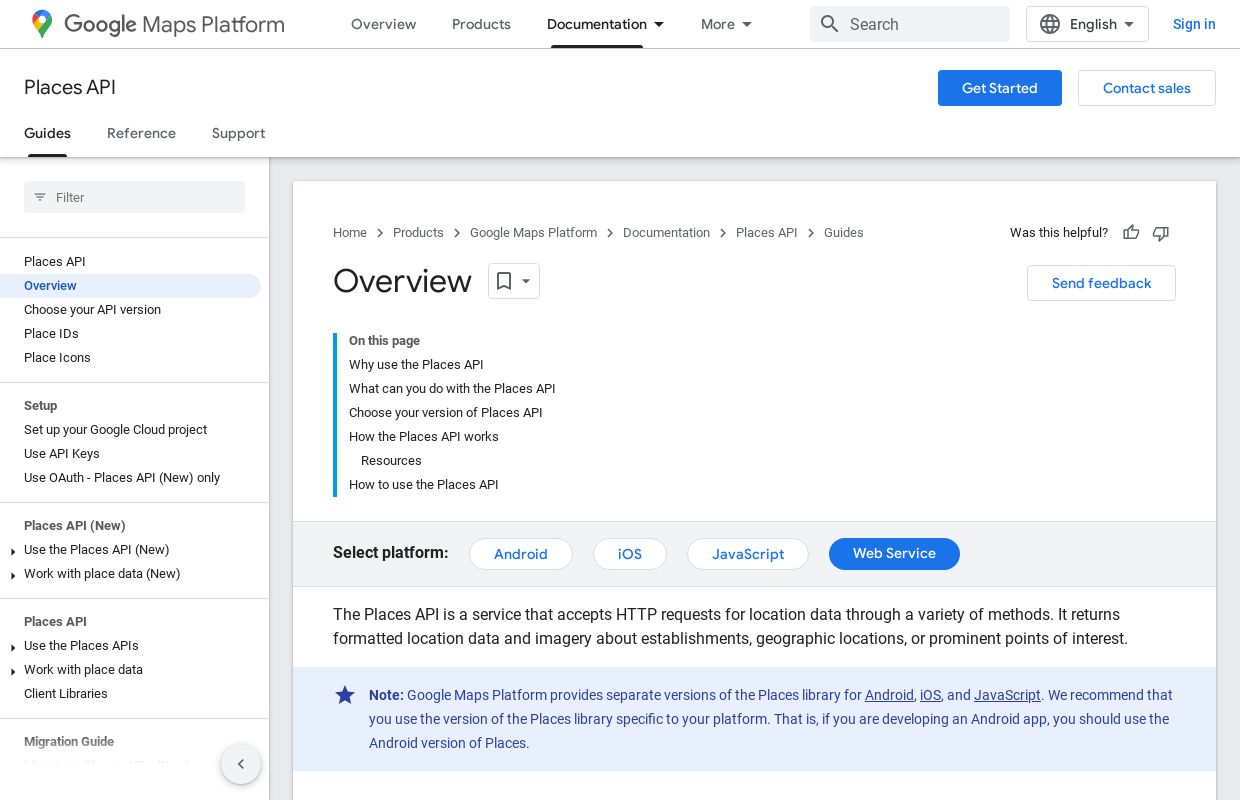The width and height of the screenshot is (1240, 800).
Task: Jump to How the Places API works
Action: pos(423,437)
